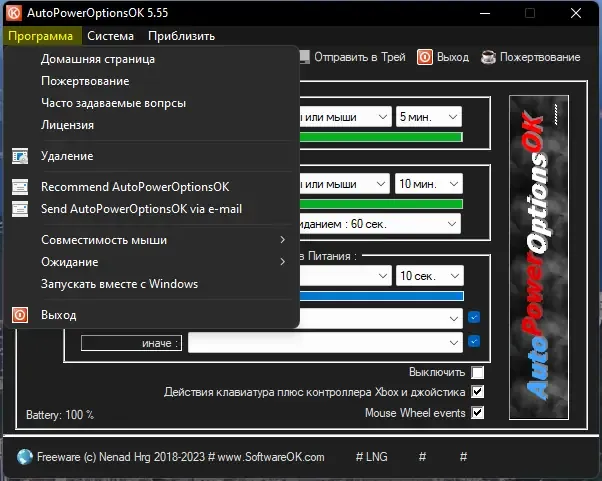Click the Recommend AutoPowerOptionsOK mail icon
The image size is (602, 481).
tap(20, 187)
